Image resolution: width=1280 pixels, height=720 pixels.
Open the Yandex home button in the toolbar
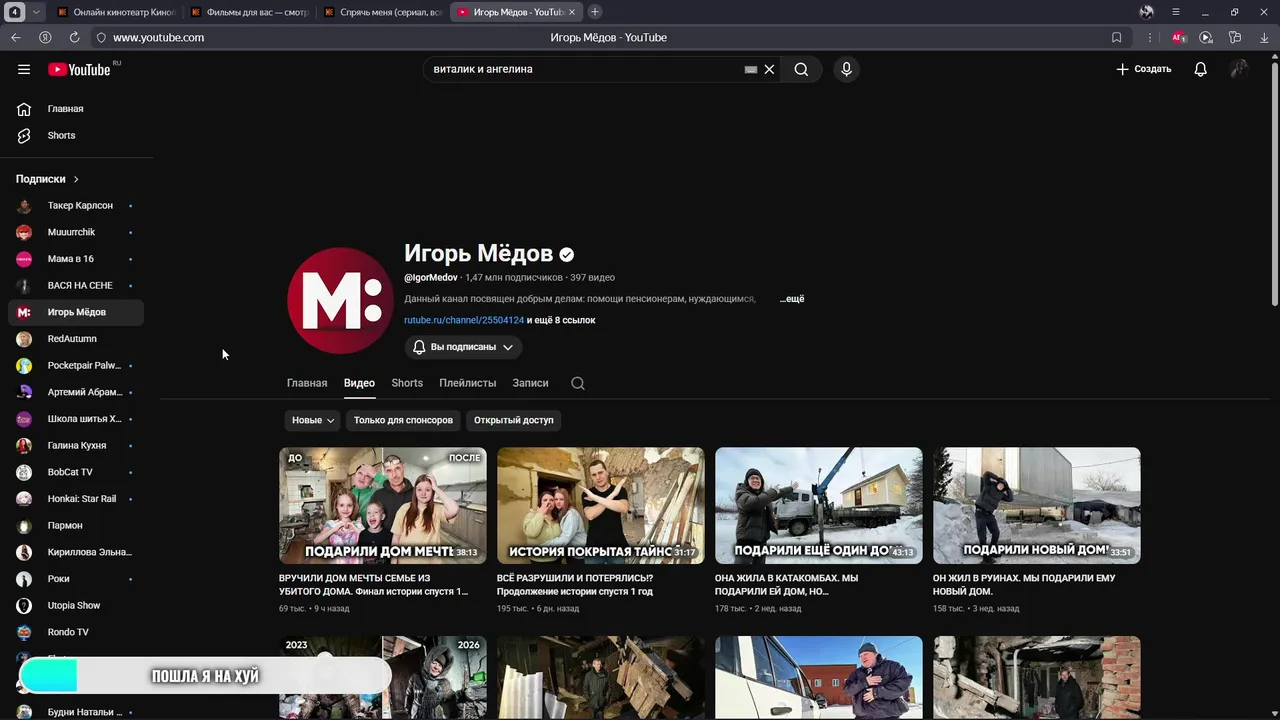[45, 37]
